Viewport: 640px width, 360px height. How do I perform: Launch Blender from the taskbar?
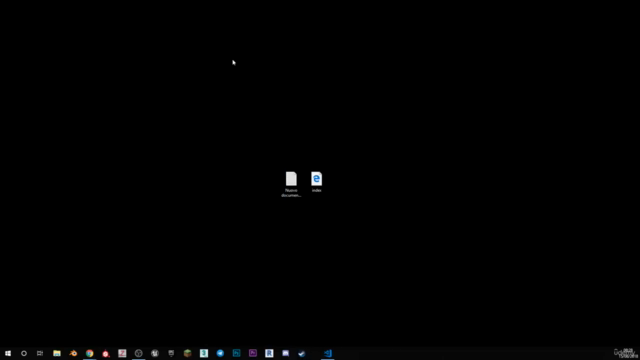(73, 353)
